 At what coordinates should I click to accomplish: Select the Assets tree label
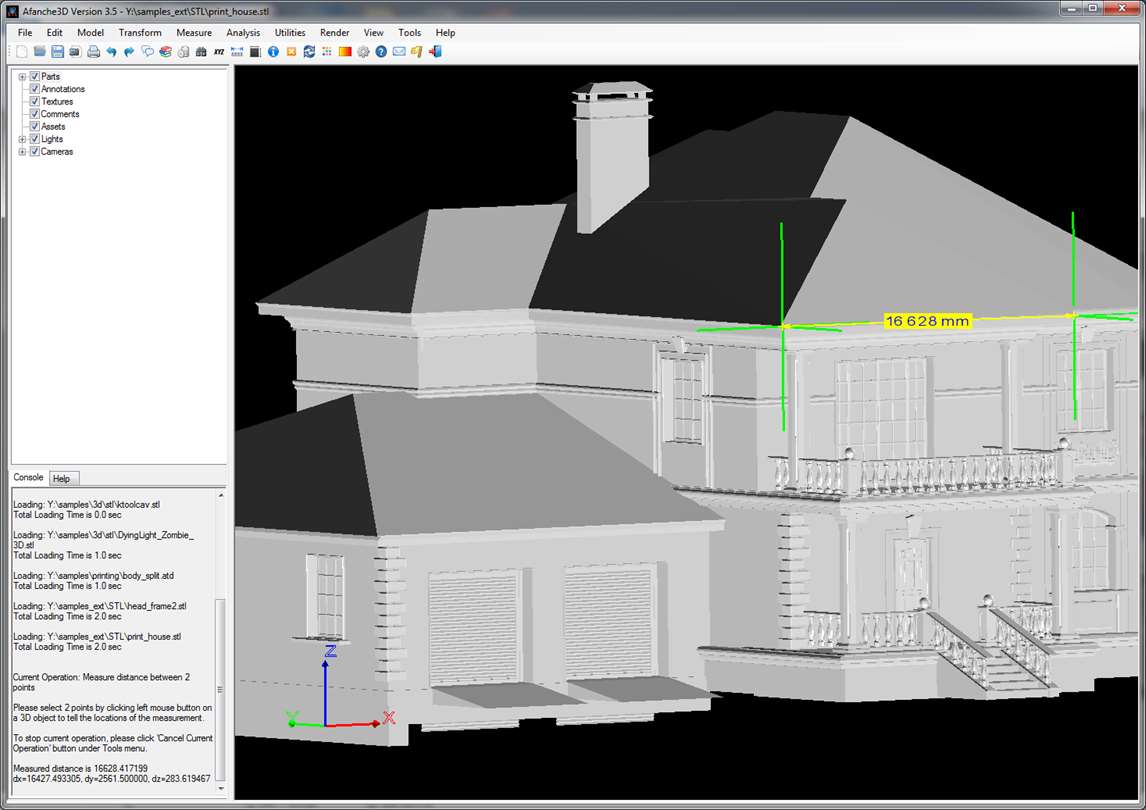click(x=53, y=126)
